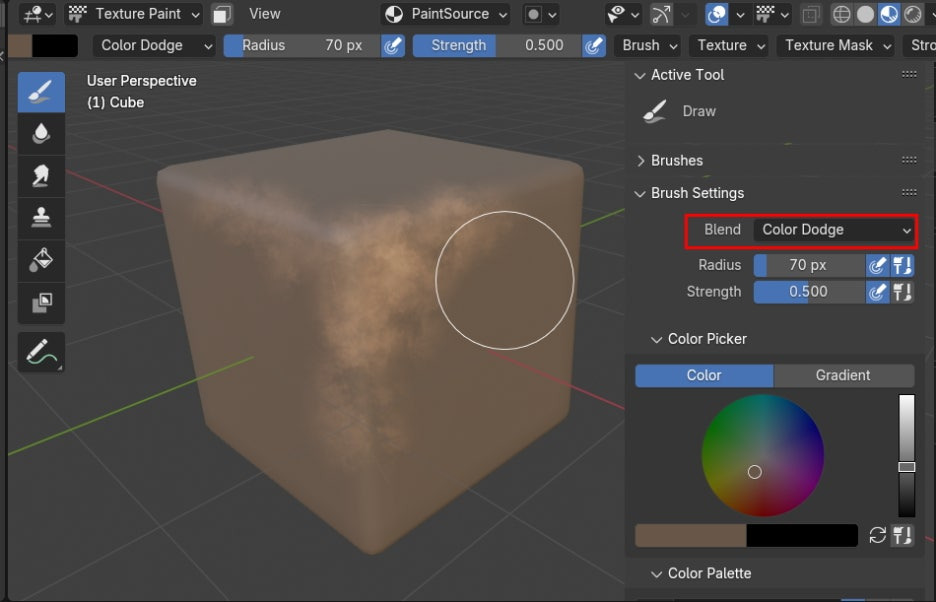
Task: Open the Texture Mask popover menu
Action: 835,45
